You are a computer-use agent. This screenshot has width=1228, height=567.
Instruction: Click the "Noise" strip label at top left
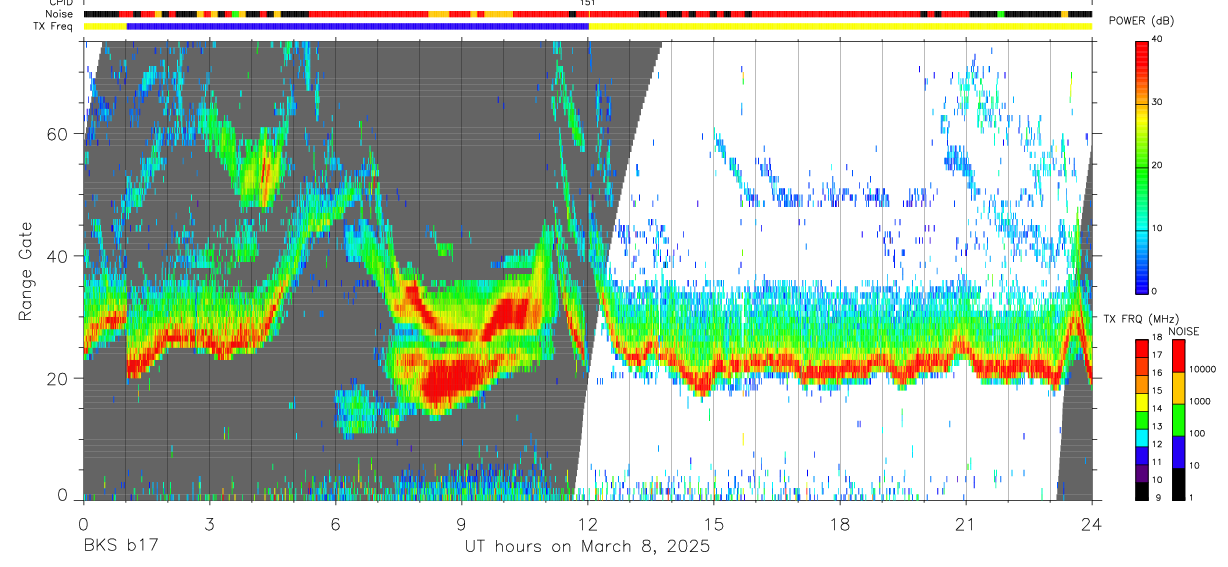tap(61, 15)
